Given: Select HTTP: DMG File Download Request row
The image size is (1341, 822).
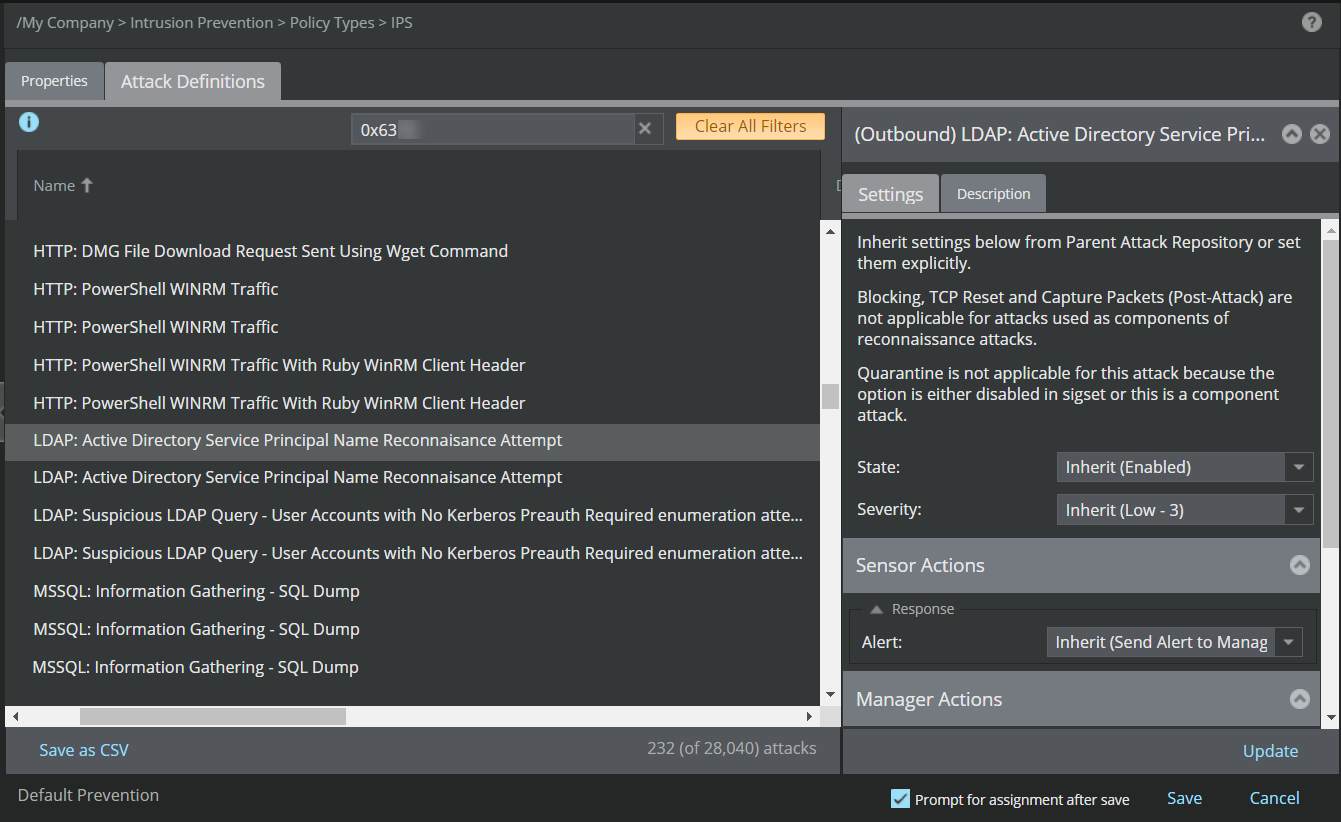Looking at the screenshot, I should pos(412,251).
